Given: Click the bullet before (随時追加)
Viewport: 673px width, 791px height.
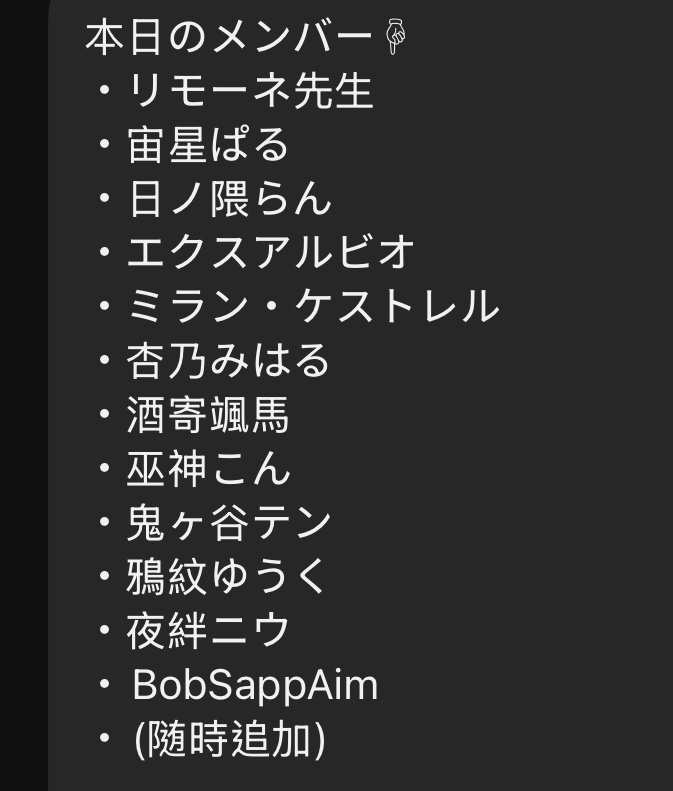Looking at the screenshot, I should [x=104, y=738].
